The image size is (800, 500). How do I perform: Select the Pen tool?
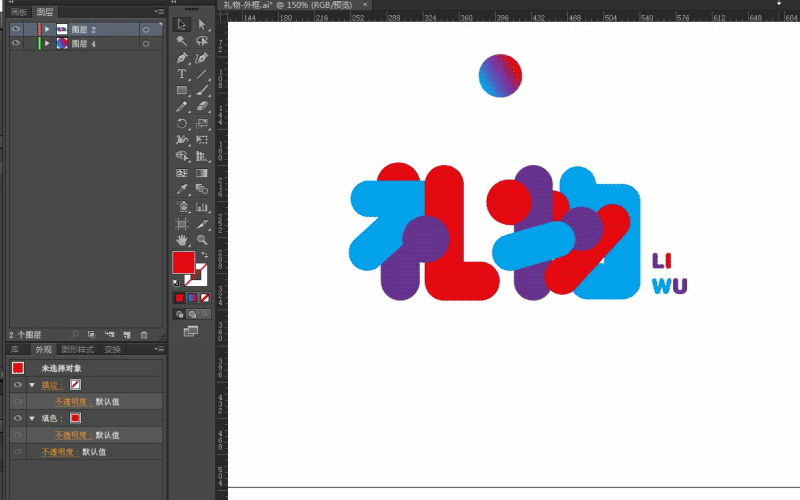[182, 58]
